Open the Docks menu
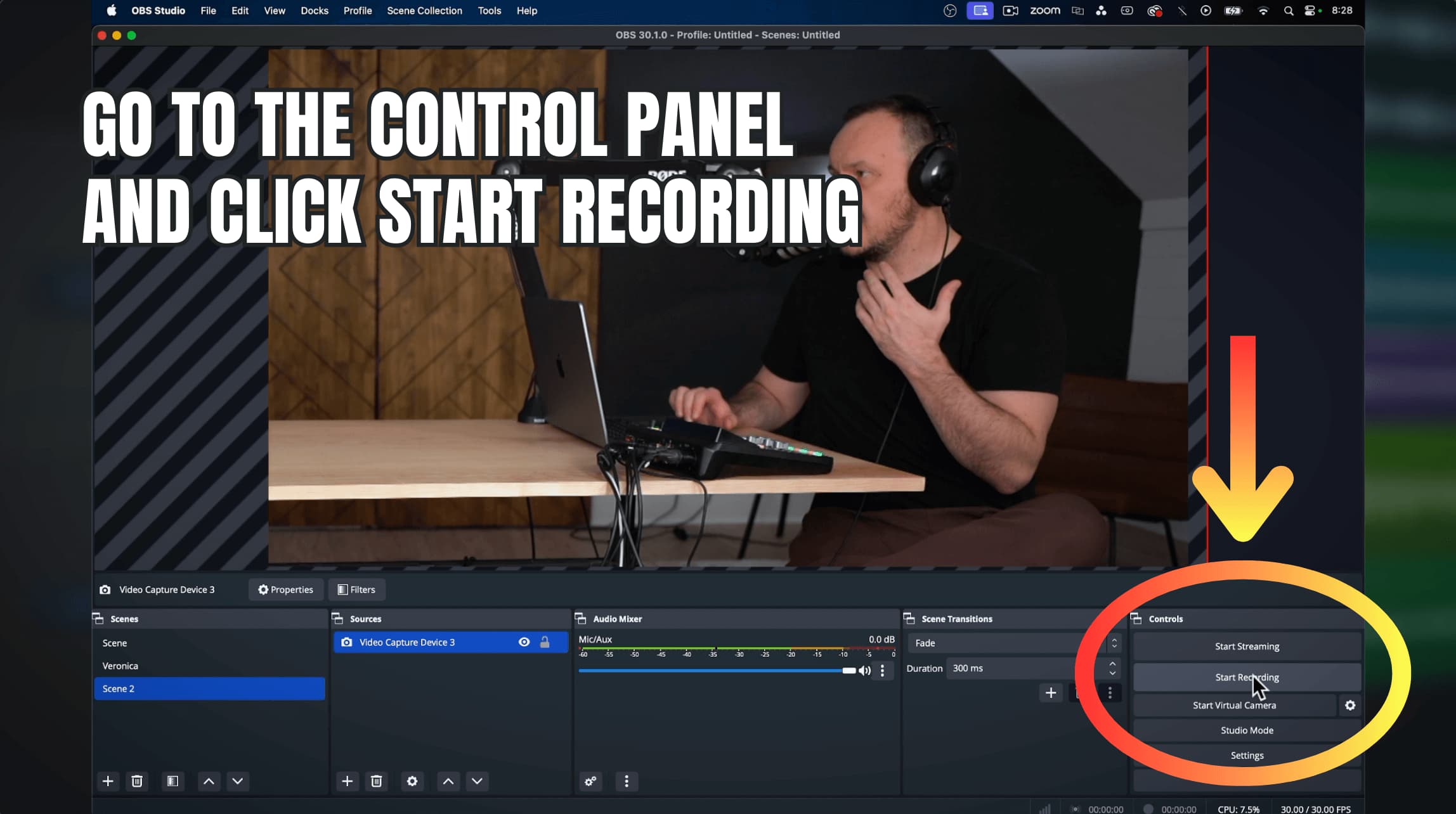 point(315,11)
